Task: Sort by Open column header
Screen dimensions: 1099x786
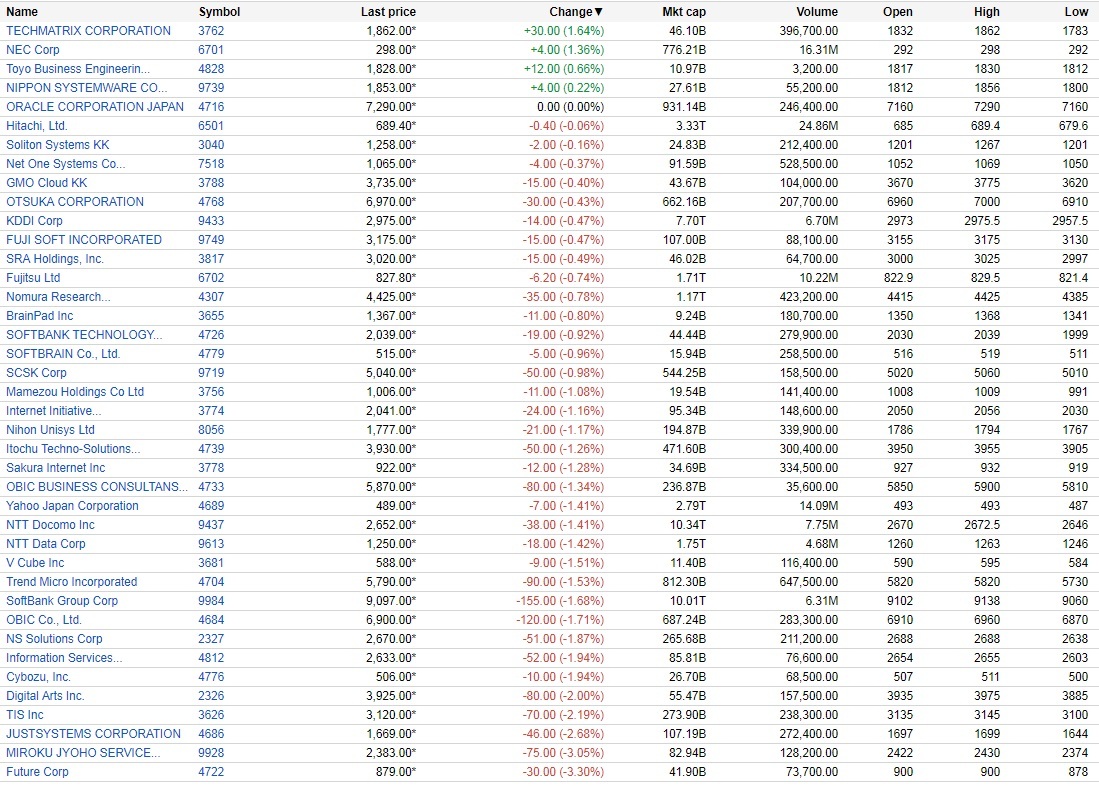Action: point(898,12)
